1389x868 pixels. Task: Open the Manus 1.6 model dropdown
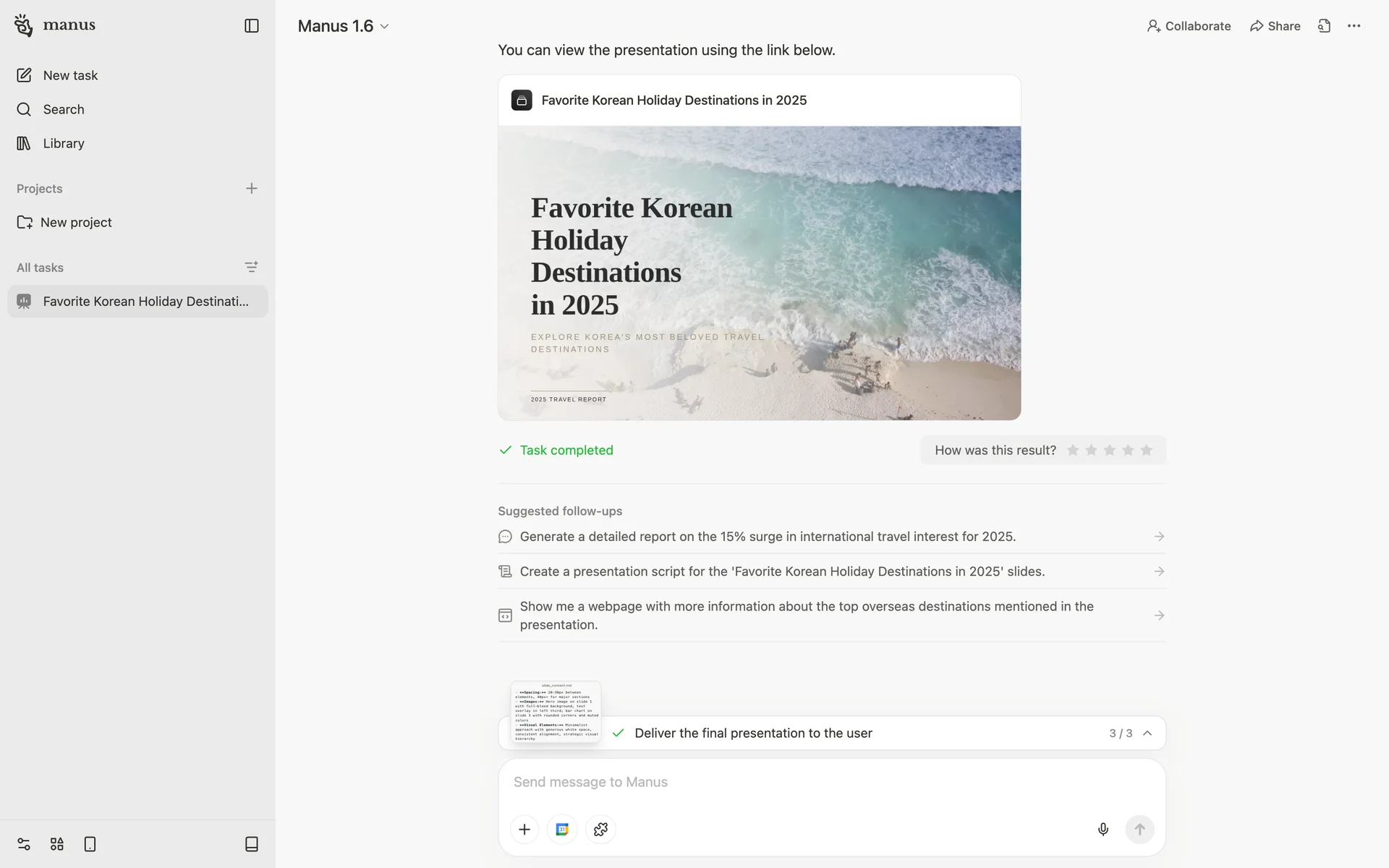coord(344,26)
